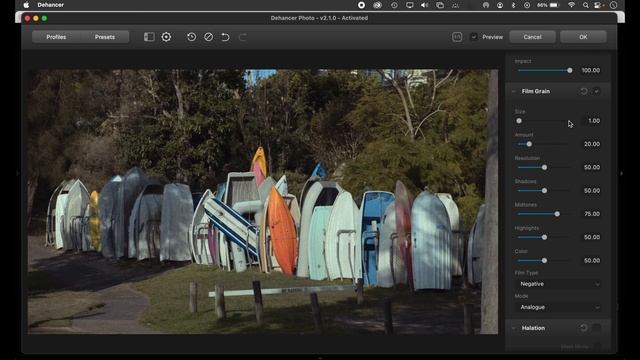Click the Impact slider track
This screenshot has width=640, height=360.
tap(544, 70)
